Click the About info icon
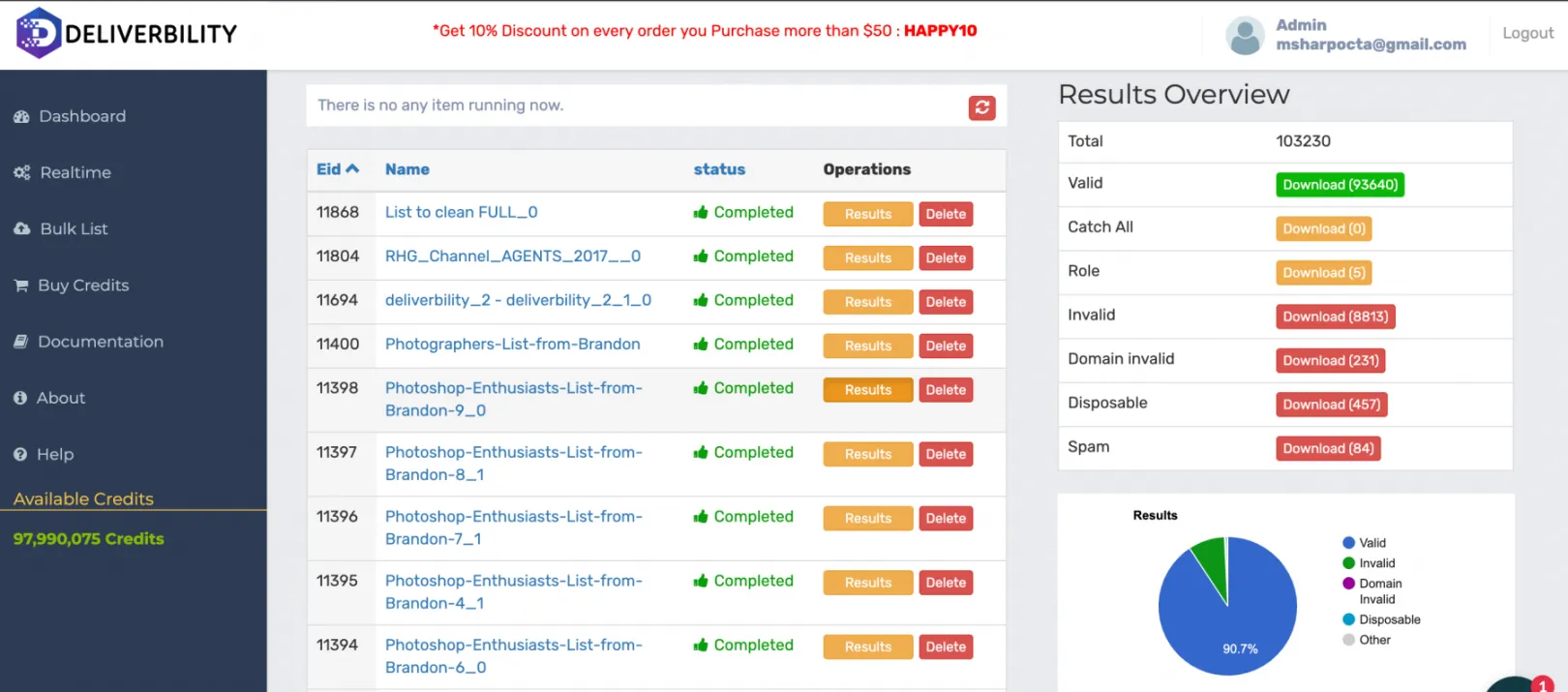 [x=20, y=398]
